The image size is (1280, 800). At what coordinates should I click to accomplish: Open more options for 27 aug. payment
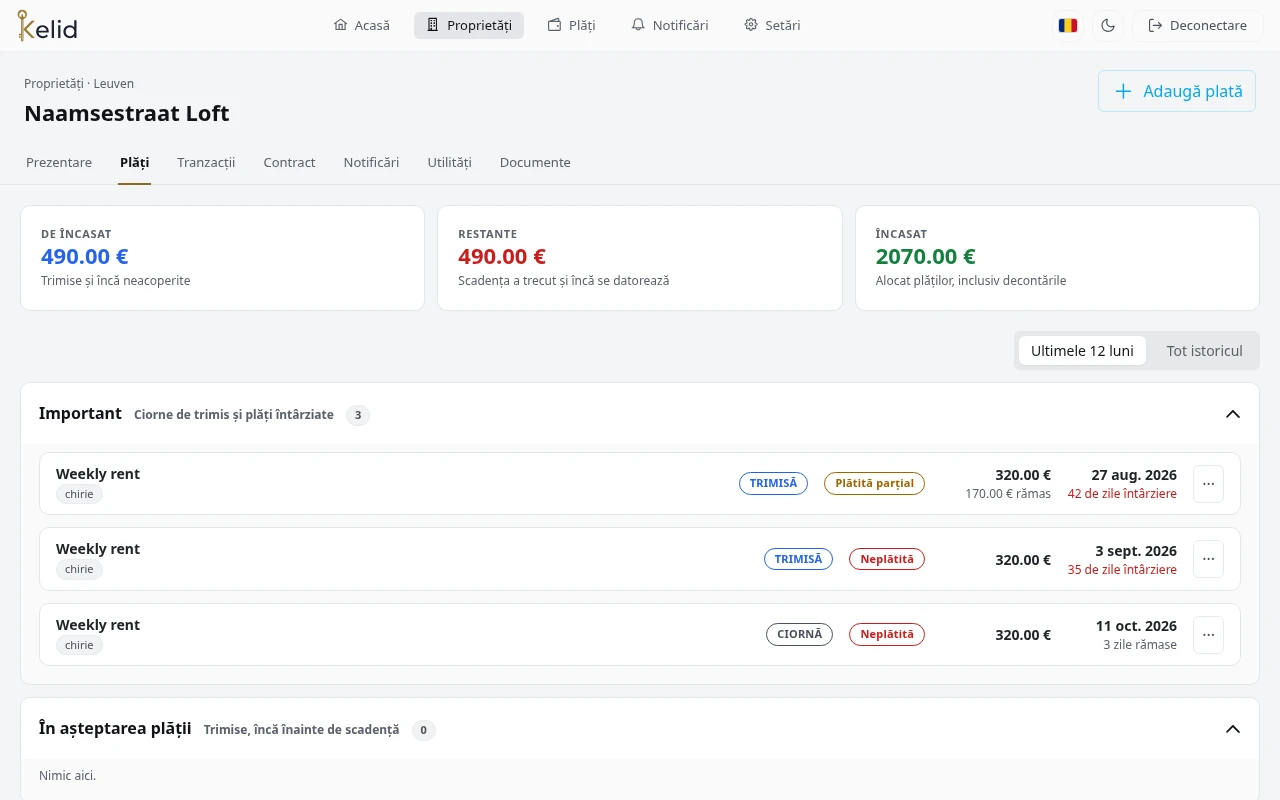pyautogui.click(x=1208, y=484)
